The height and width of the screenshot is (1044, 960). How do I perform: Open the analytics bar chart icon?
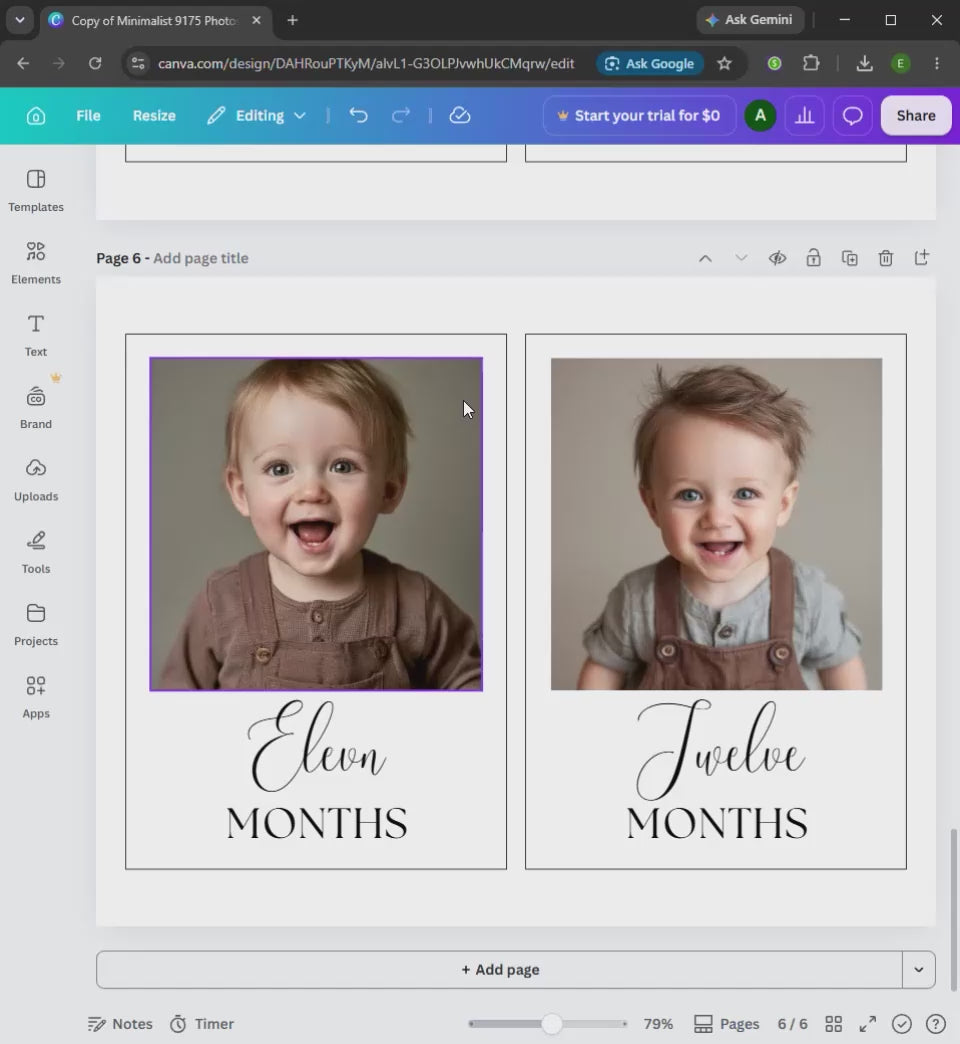click(804, 116)
